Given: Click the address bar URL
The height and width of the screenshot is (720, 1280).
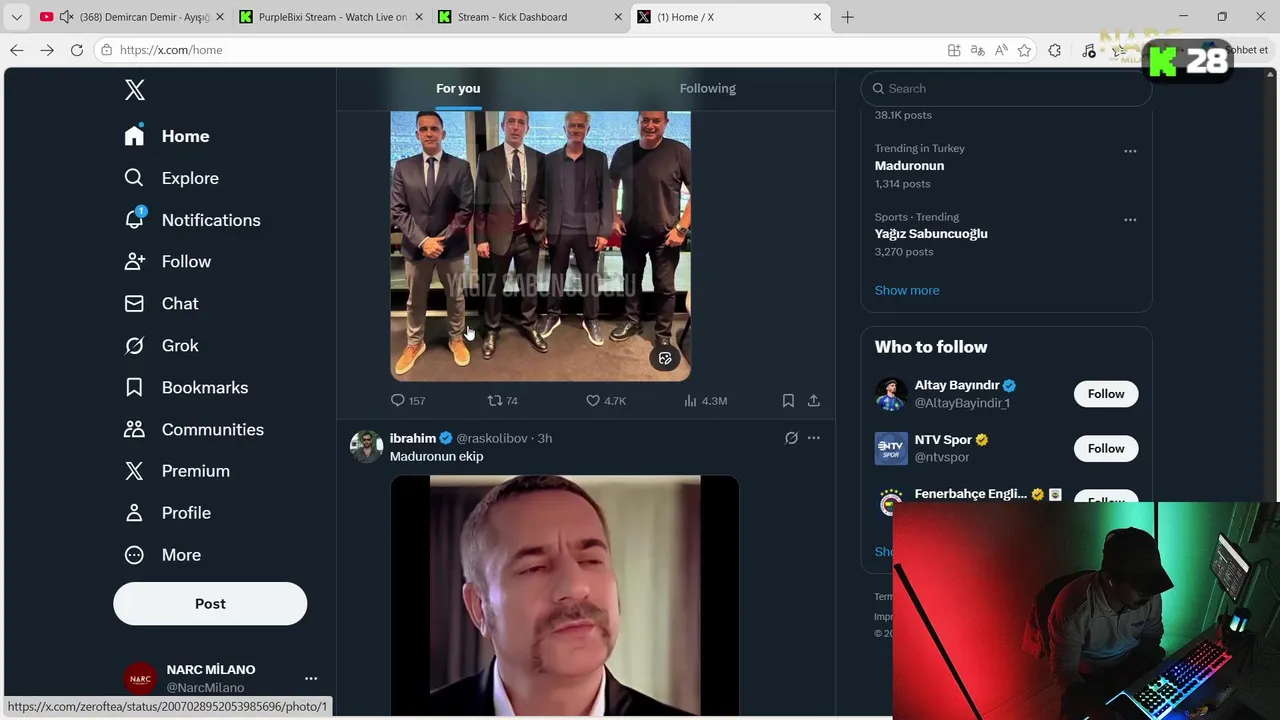Looking at the screenshot, I should [x=171, y=50].
